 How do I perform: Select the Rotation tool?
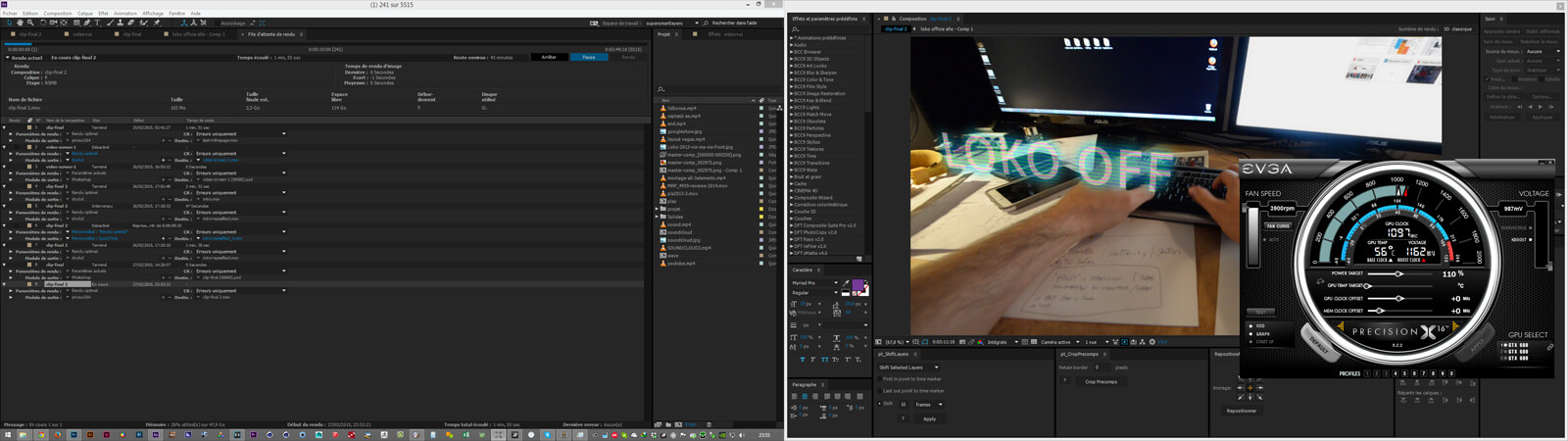[x=43, y=23]
